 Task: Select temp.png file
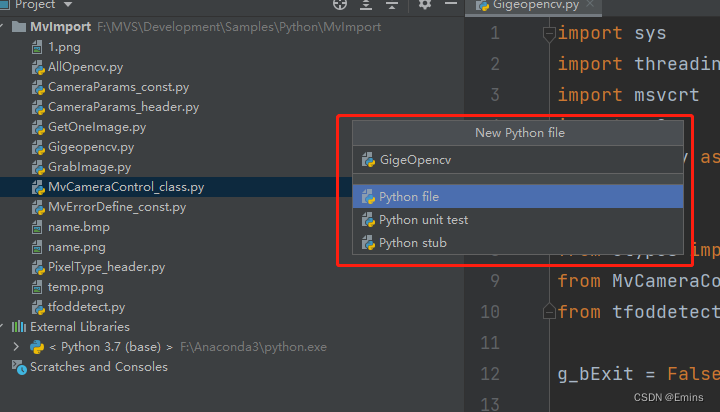click(x=76, y=287)
